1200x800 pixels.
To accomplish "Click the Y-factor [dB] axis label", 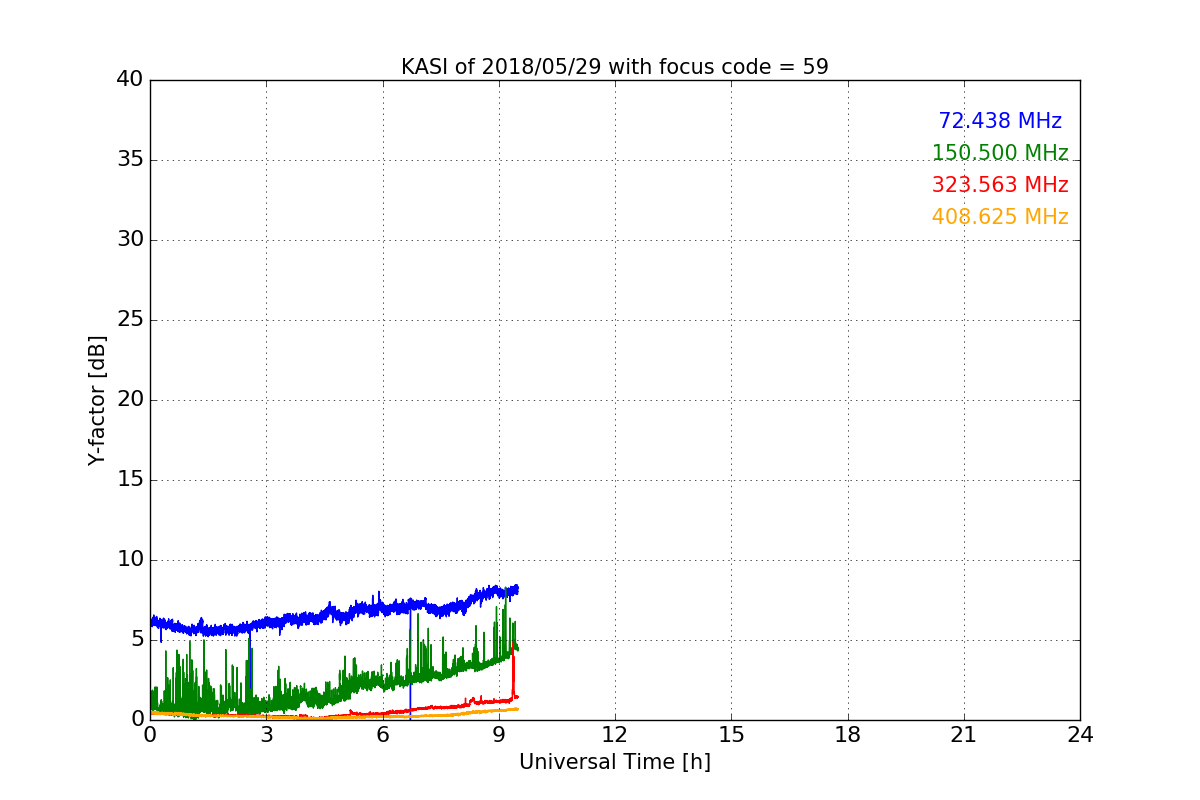I will [x=97, y=400].
